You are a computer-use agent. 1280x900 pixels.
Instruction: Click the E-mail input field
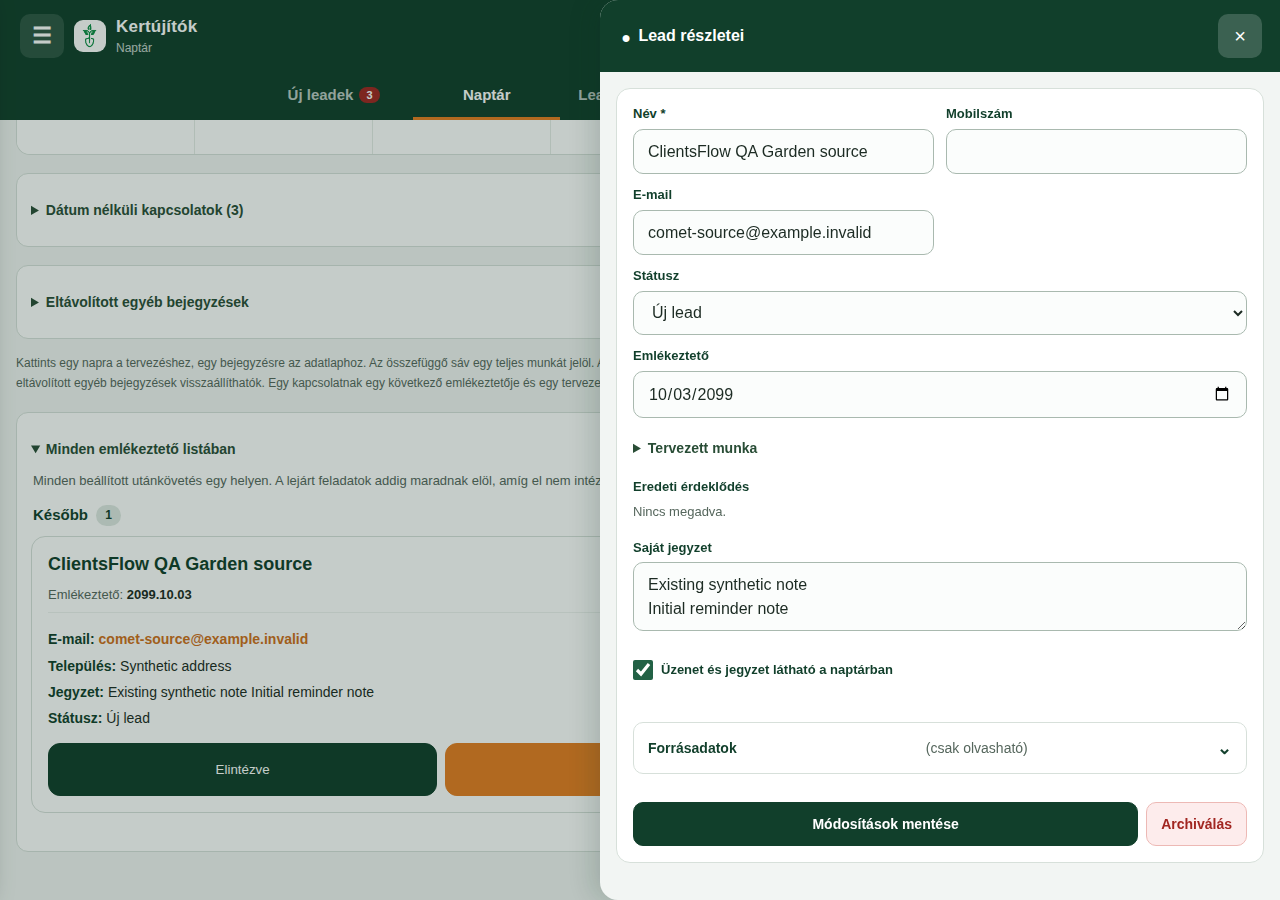783,232
